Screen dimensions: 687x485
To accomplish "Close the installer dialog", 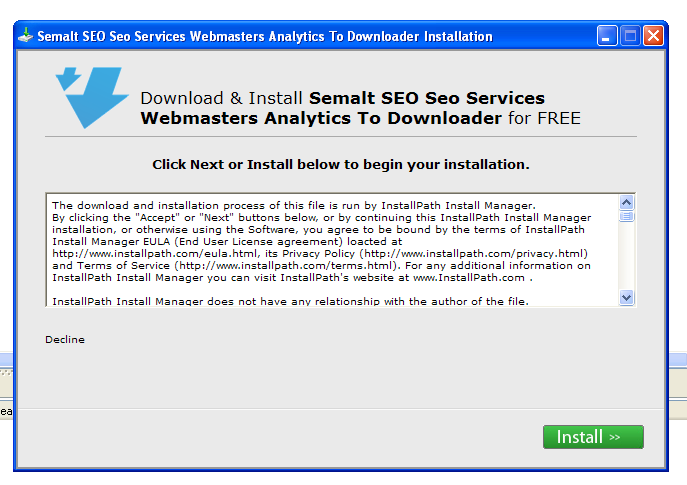I will [x=653, y=36].
